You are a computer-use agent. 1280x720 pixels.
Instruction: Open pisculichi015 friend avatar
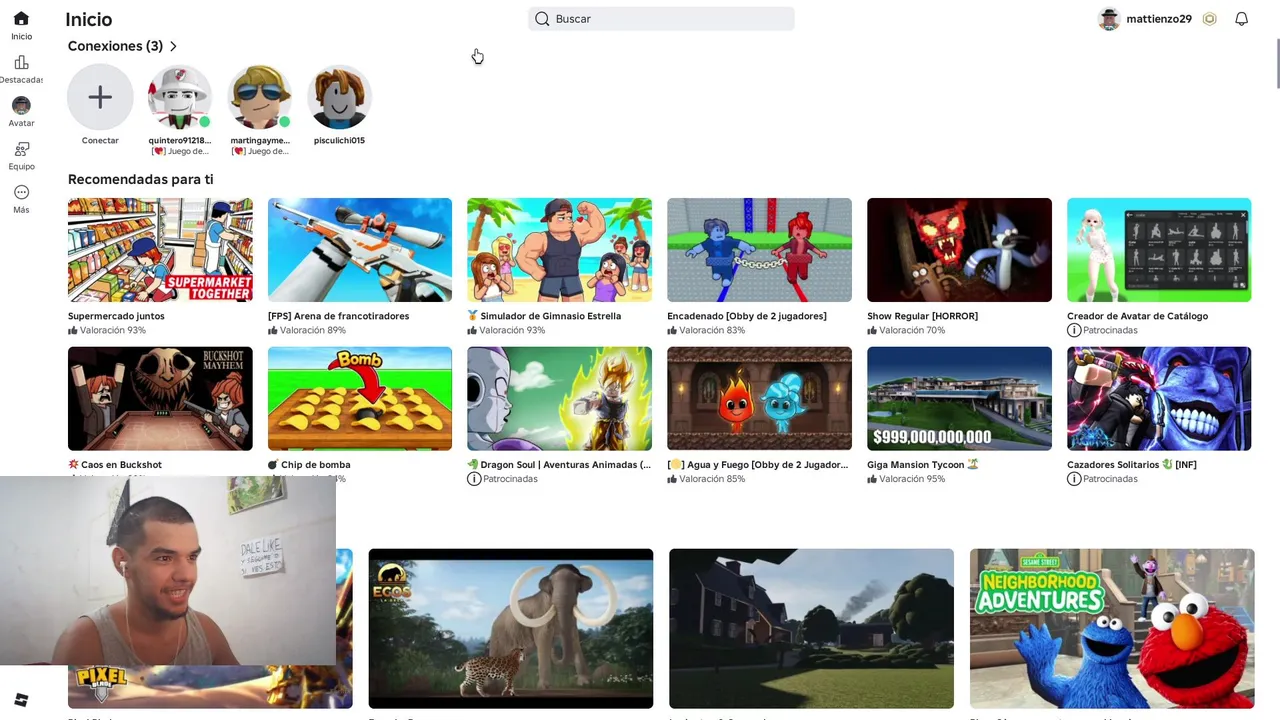click(x=339, y=97)
